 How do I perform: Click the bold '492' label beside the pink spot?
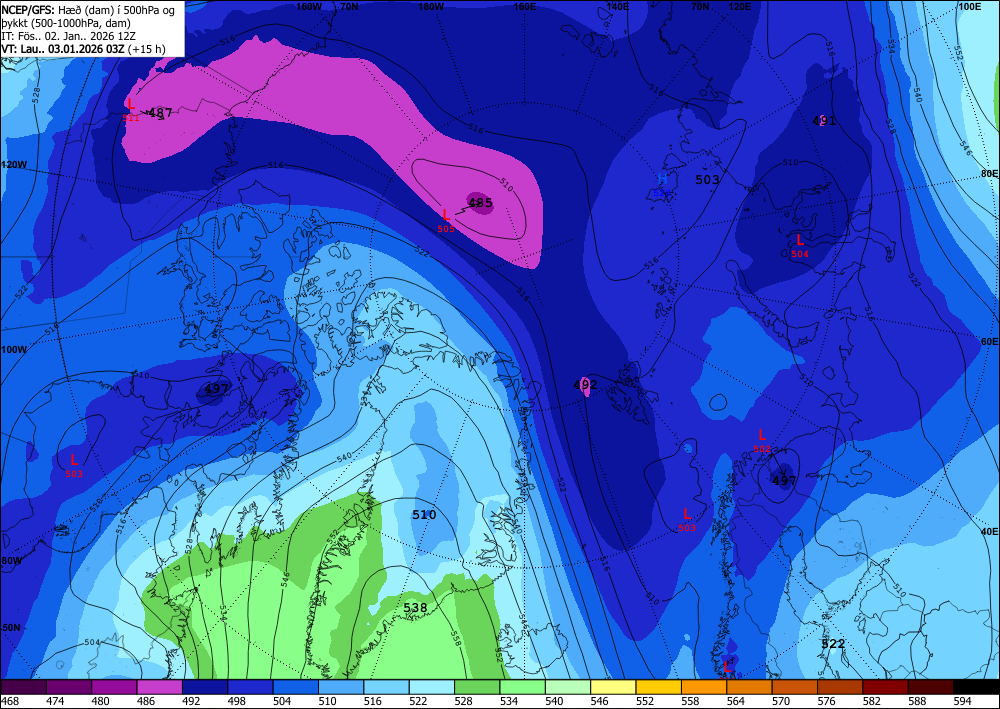(585, 384)
